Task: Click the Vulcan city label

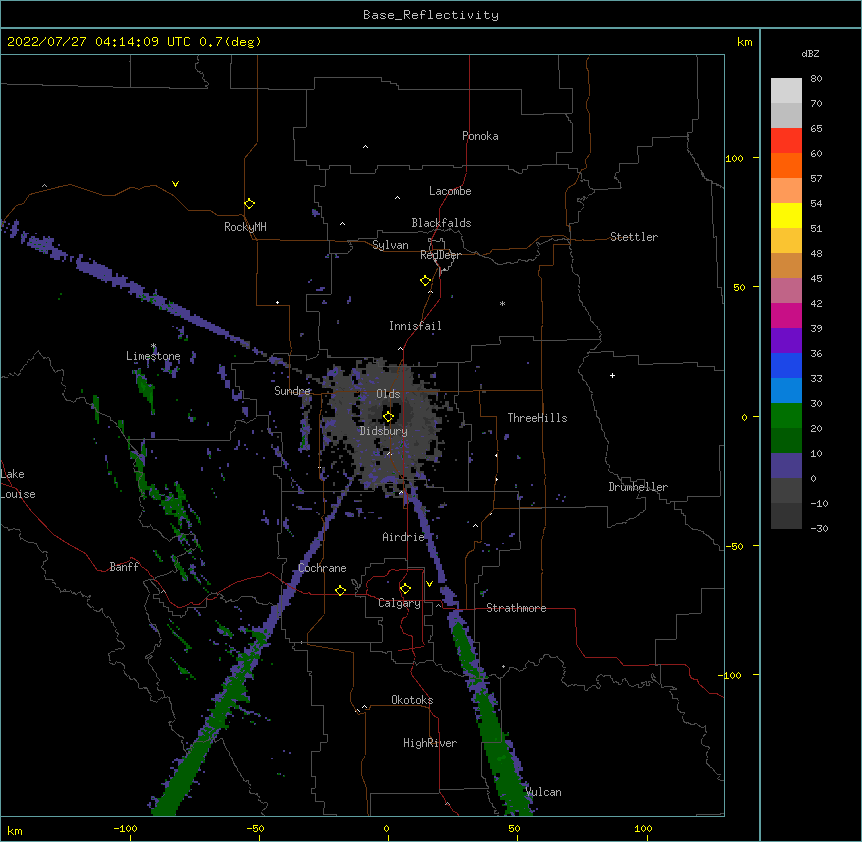Action: [x=544, y=792]
